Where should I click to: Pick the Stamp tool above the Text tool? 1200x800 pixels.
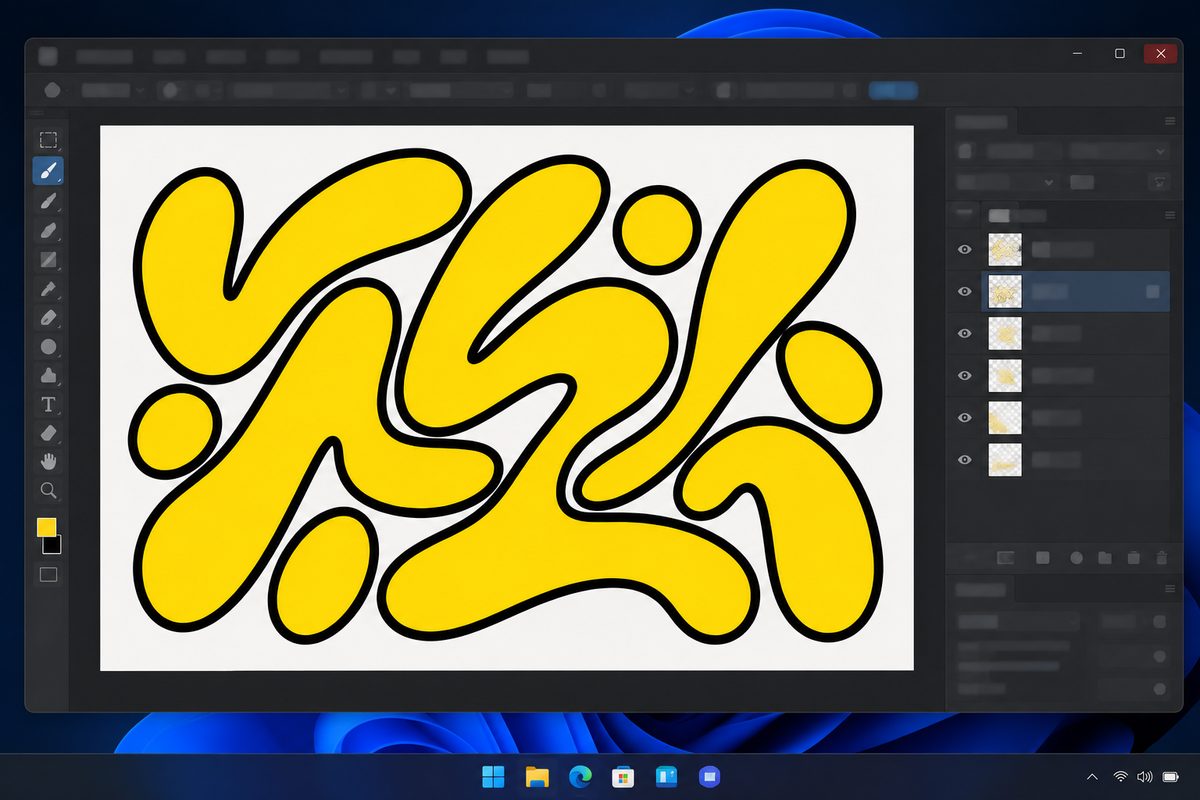[48, 376]
